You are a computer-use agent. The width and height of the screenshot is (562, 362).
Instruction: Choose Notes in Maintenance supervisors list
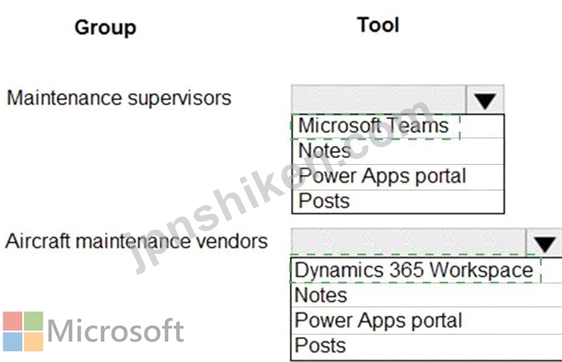(x=398, y=151)
